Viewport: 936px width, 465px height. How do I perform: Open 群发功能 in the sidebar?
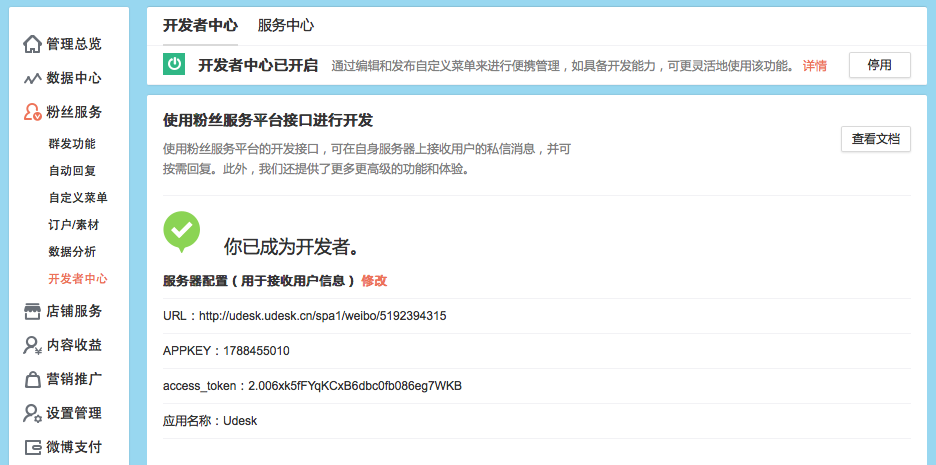[72, 144]
